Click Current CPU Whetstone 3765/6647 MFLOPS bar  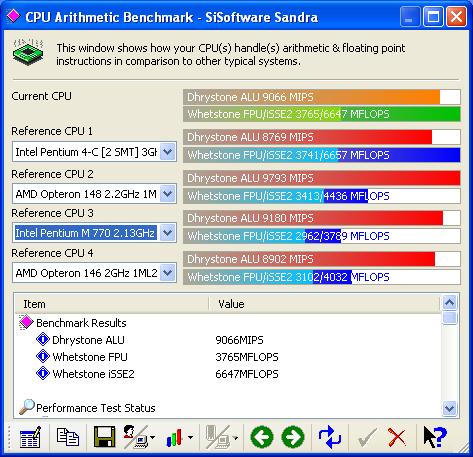tap(322, 114)
